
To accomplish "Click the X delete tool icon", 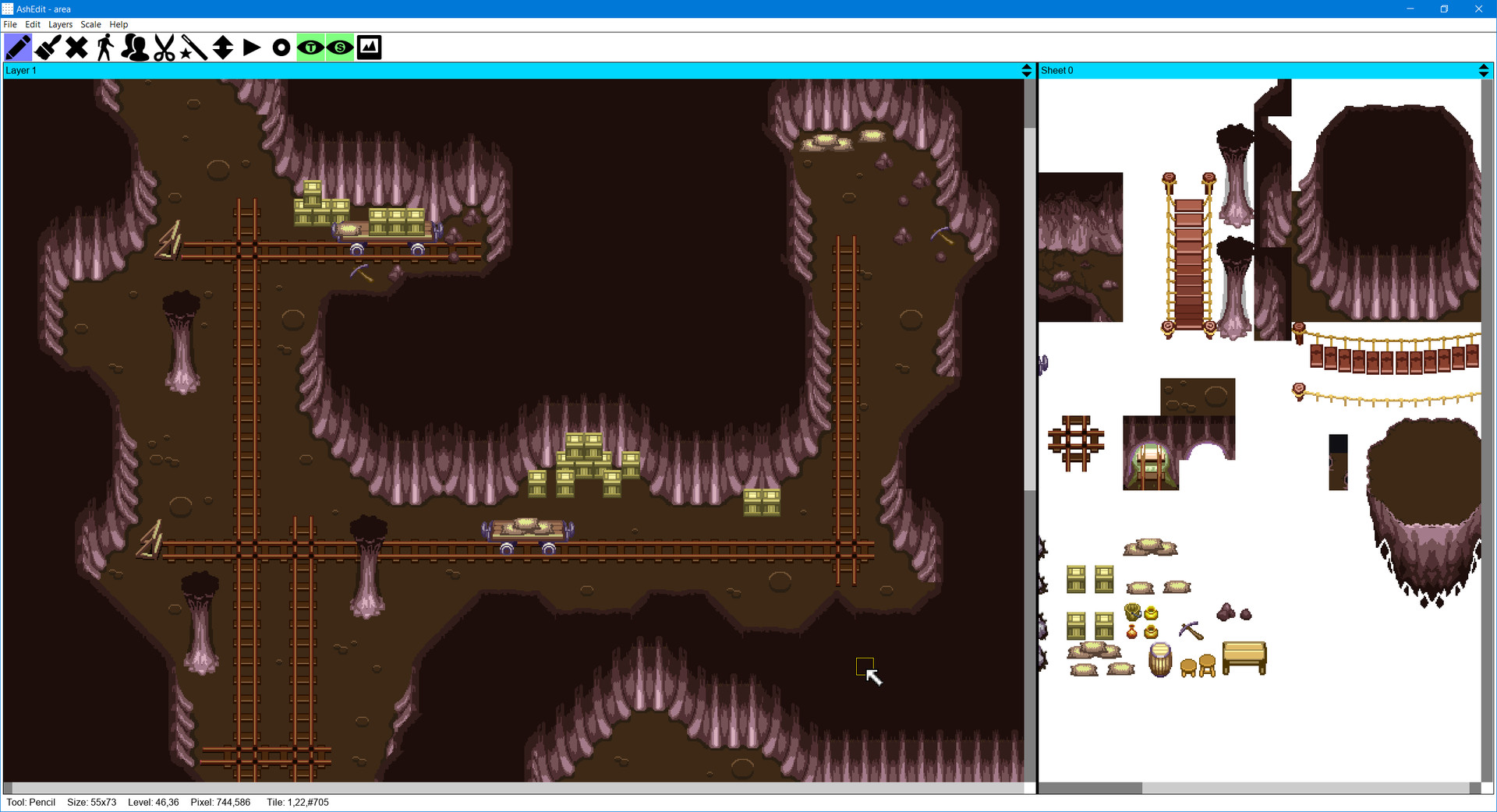I will 76,48.
